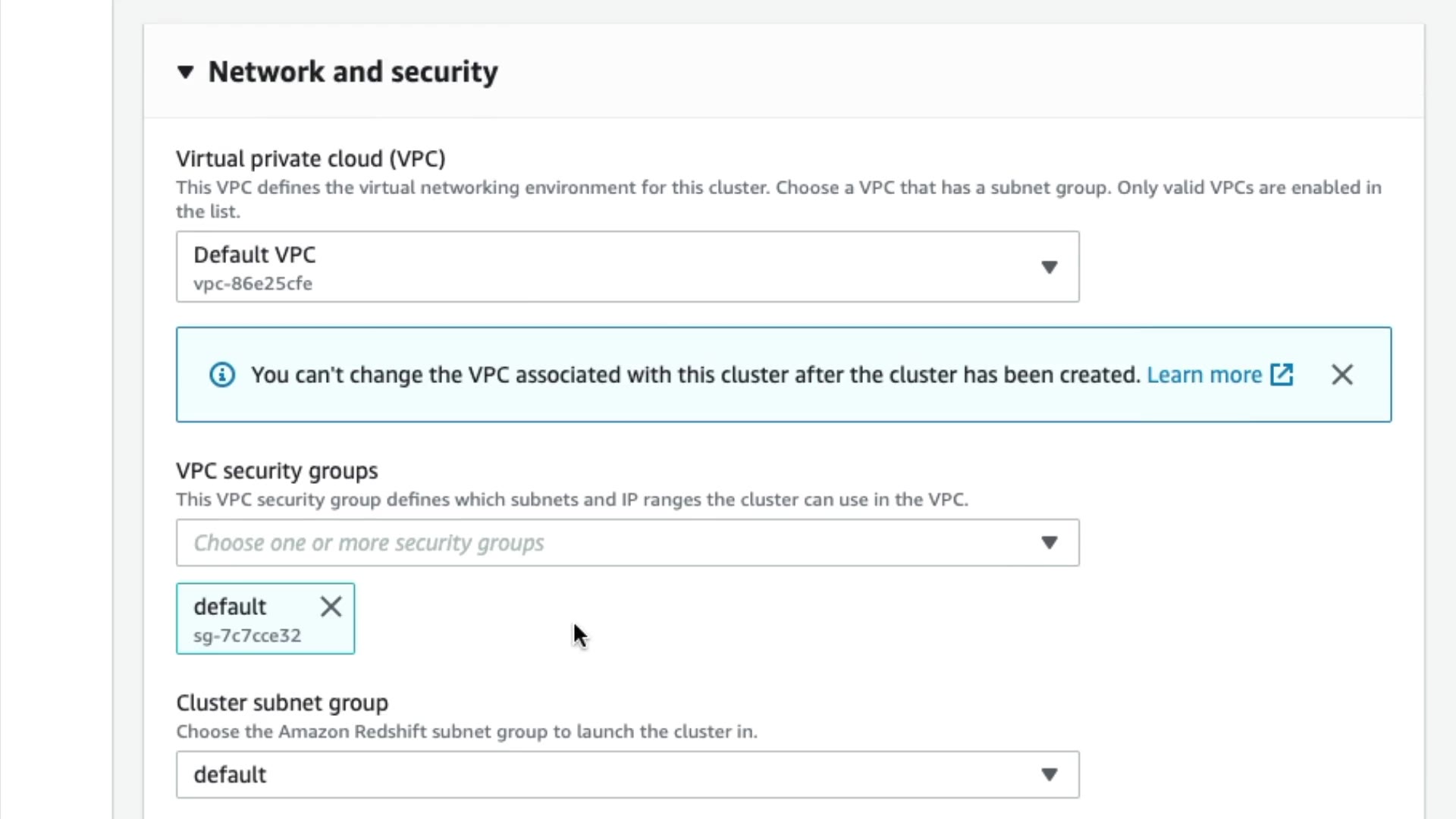Dismiss the VPC change info banner
The height and width of the screenshot is (819, 1456).
[x=1341, y=375]
